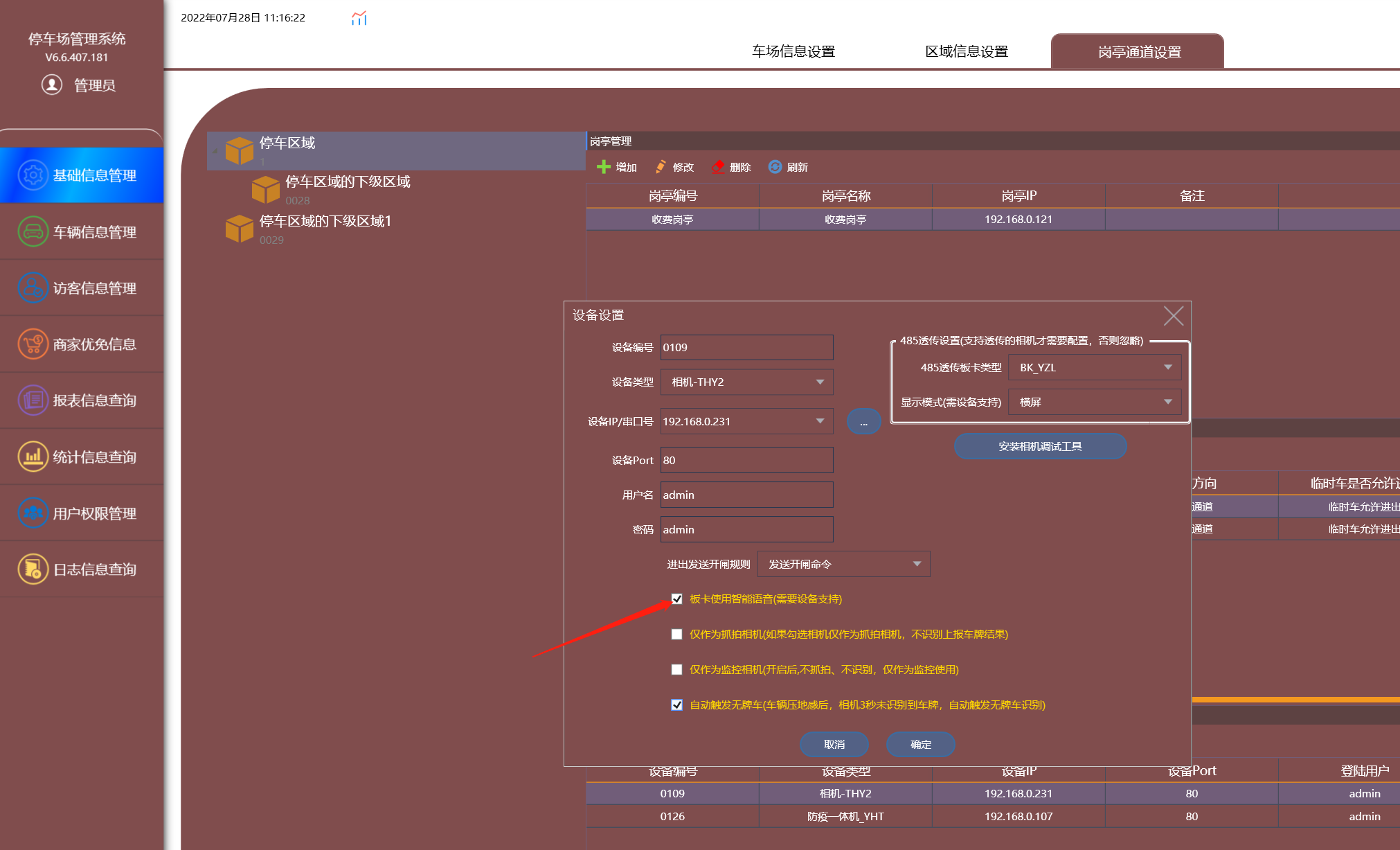Select the 岗亭通道设置 tab

1138,52
